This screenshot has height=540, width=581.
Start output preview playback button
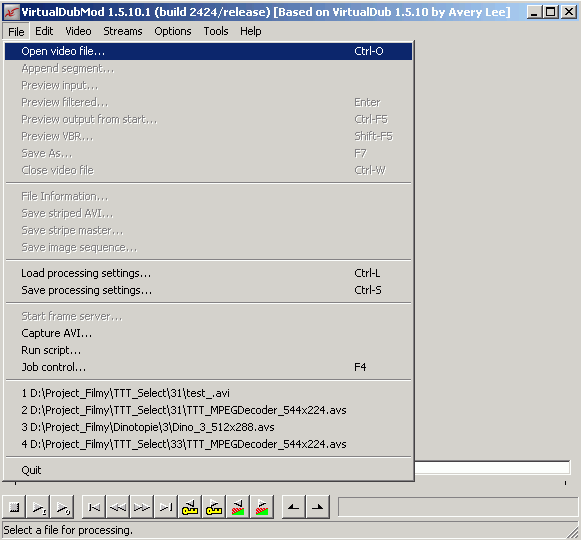(63, 507)
